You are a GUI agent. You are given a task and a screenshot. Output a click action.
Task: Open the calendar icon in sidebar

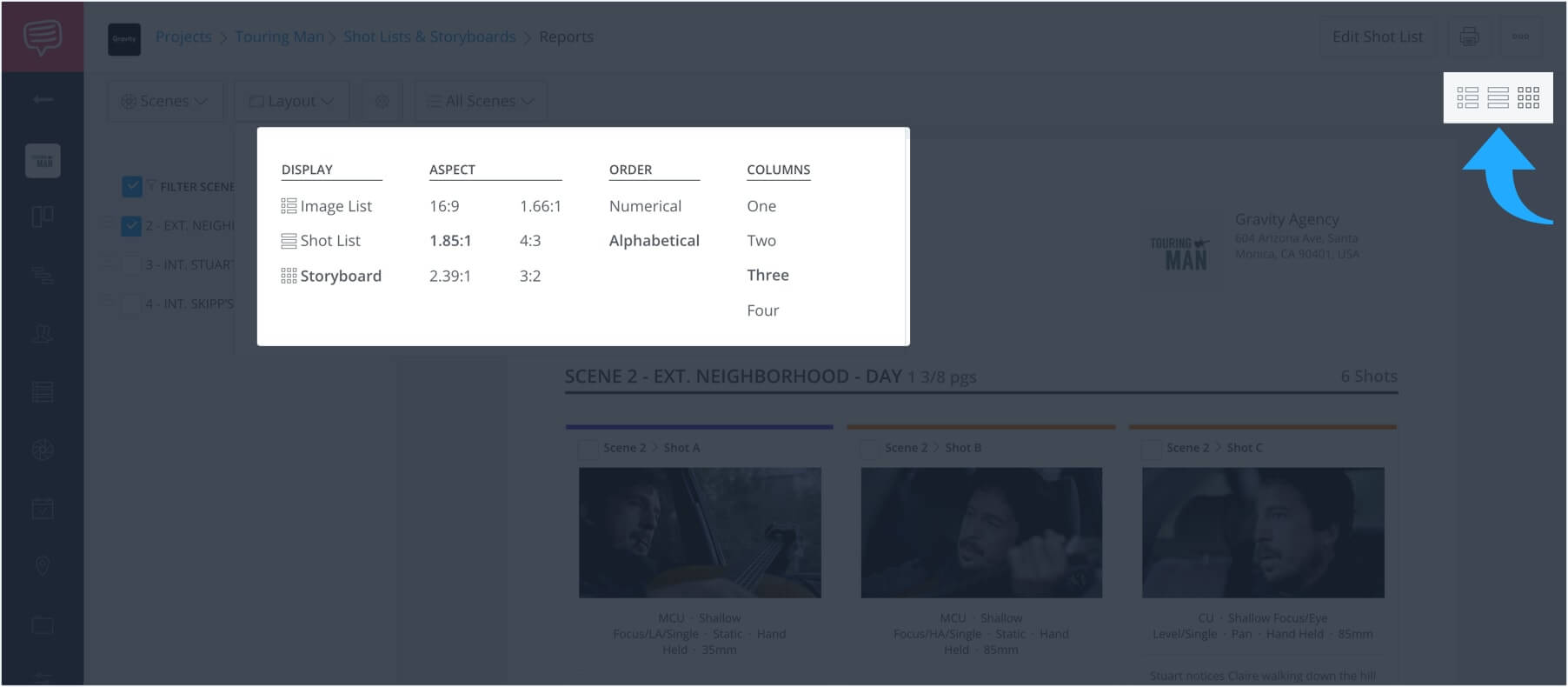[x=43, y=508]
